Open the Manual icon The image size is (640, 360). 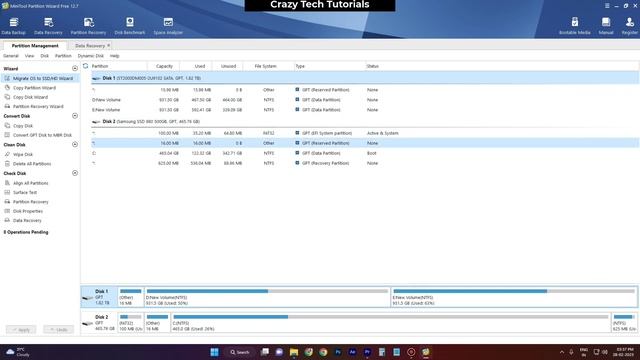(606, 26)
